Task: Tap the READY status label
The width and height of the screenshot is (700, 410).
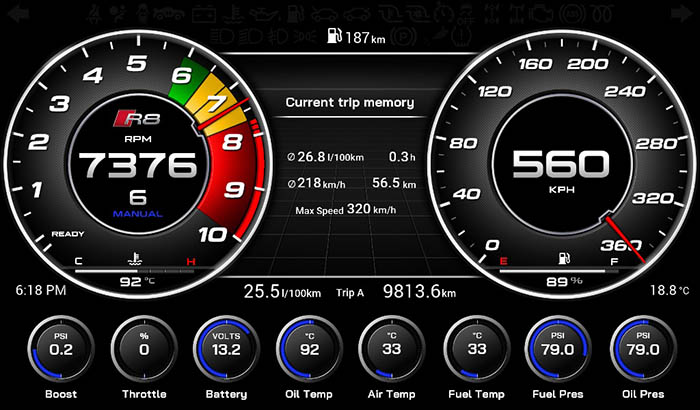Action: pos(68,234)
